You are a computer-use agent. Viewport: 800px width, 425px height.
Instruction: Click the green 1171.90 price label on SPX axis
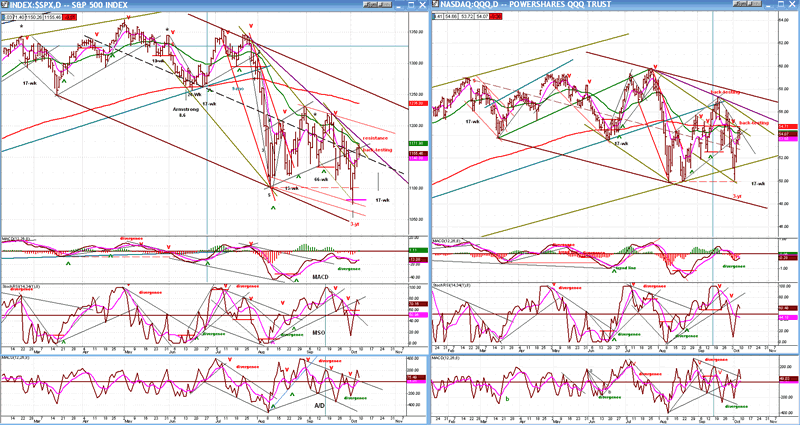[416, 144]
